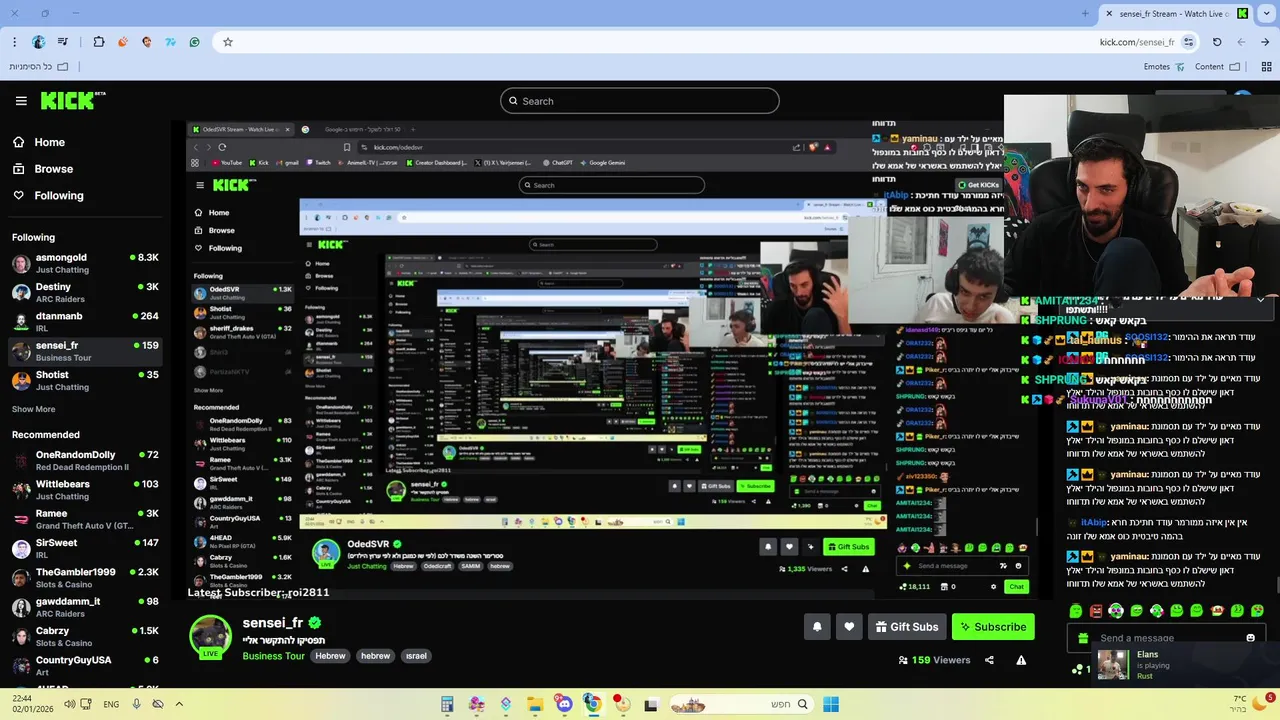
Task: Open the Business Tour category link
Action: click(273, 656)
